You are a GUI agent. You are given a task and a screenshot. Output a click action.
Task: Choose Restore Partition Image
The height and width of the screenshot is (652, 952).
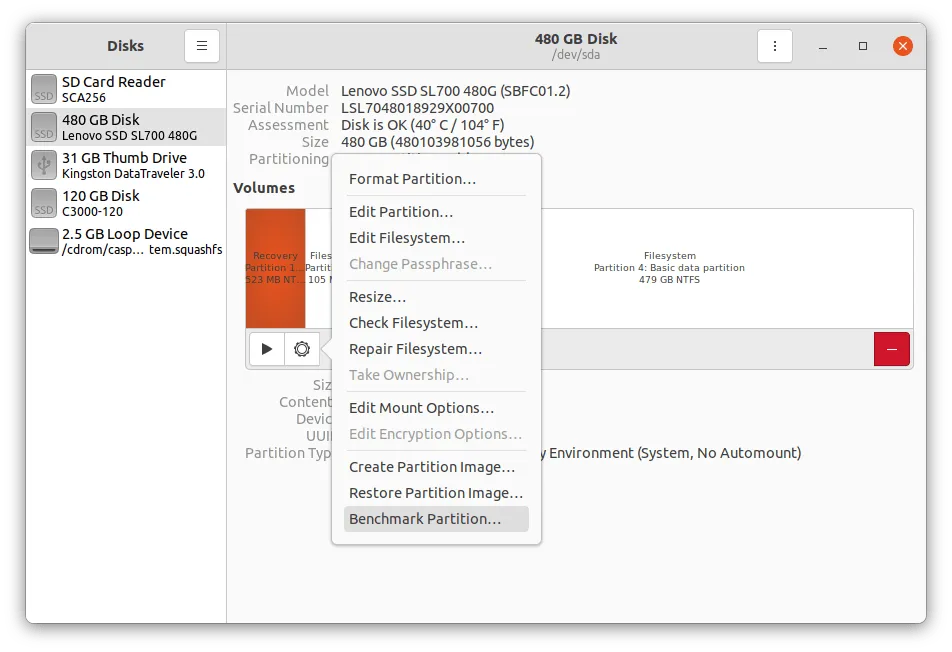click(x=435, y=492)
